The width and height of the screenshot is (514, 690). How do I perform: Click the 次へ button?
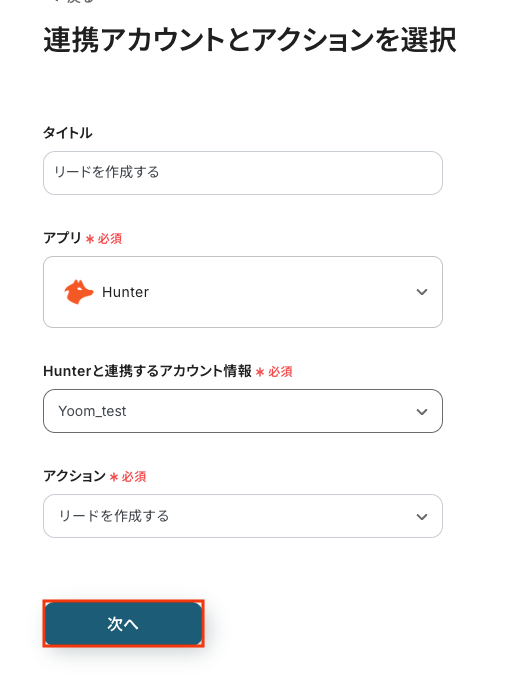click(x=123, y=624)
